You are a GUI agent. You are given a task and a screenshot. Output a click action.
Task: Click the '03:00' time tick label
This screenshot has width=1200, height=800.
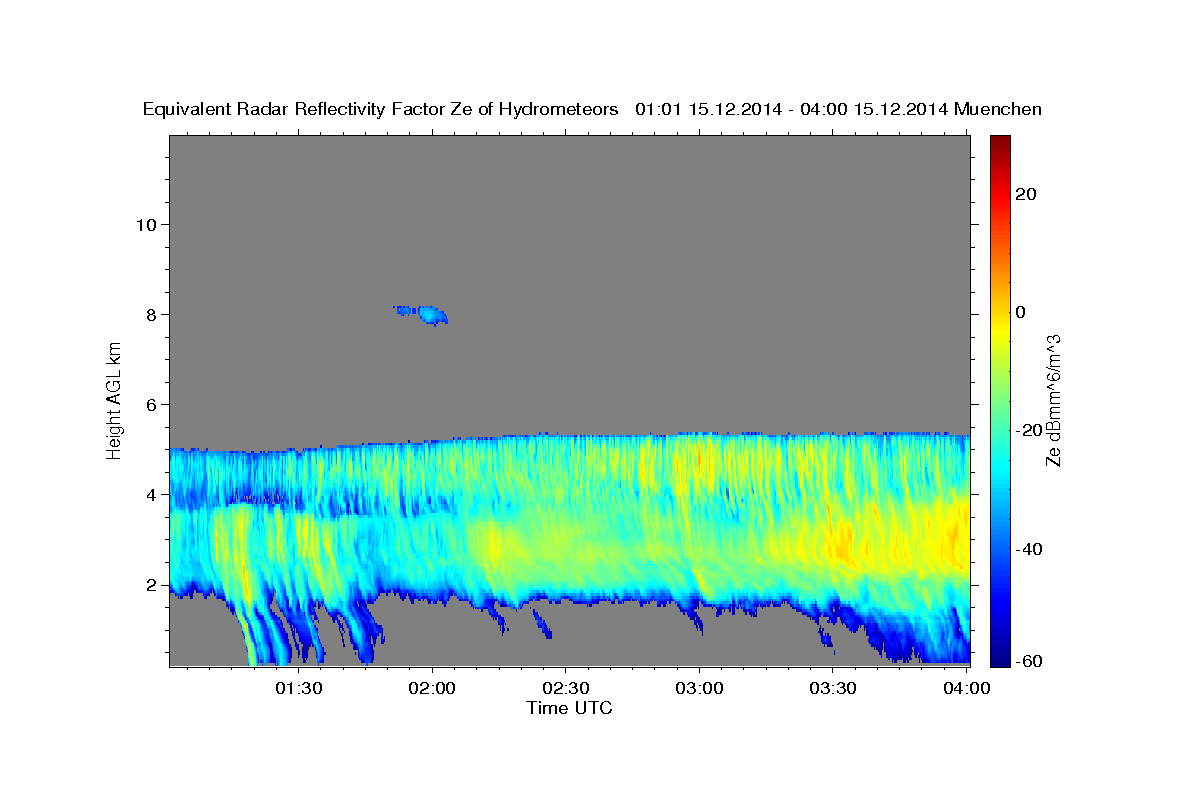pos(699,689)
